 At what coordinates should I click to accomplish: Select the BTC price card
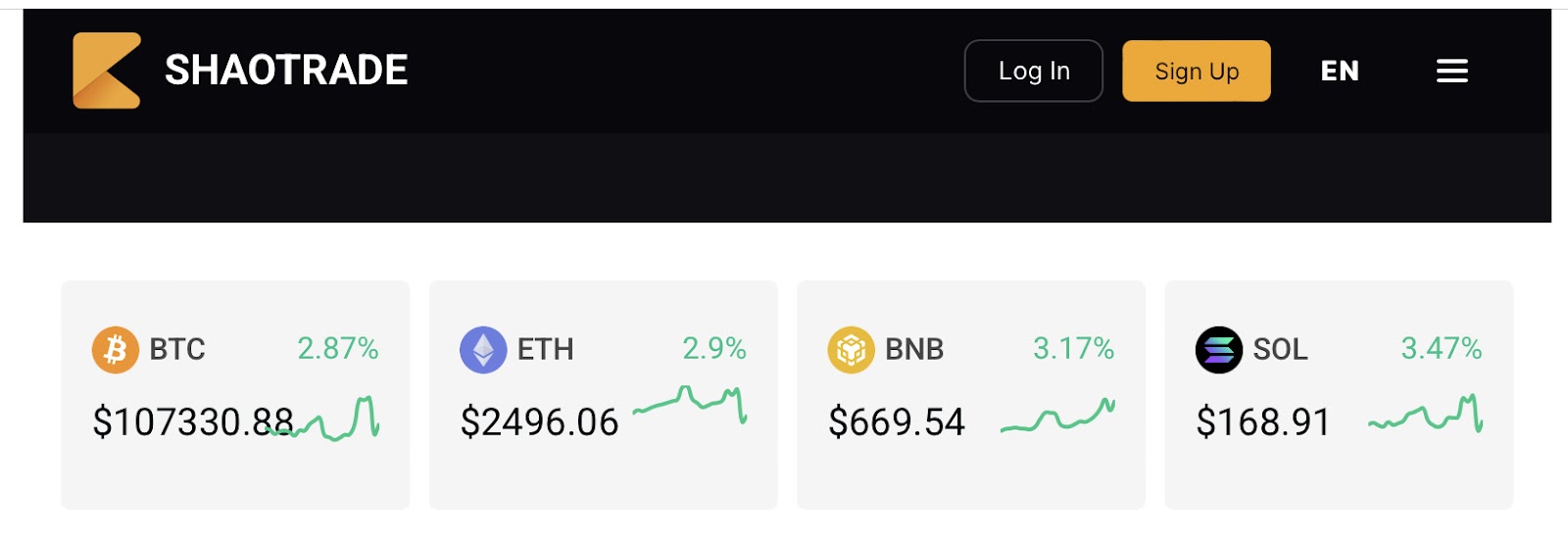point(235,395)
